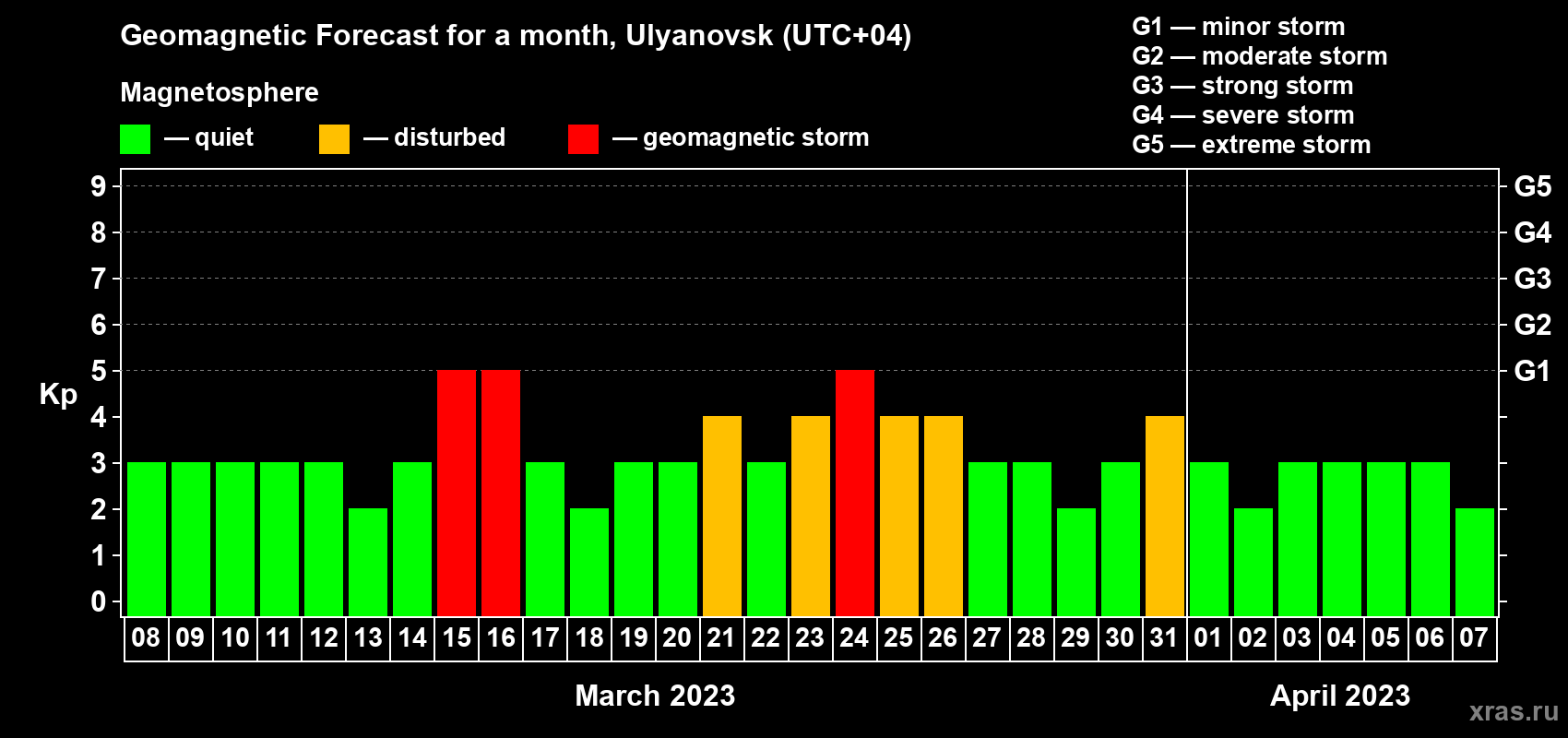Select the orange bar for March 26
The image size is (1568, 738).
tap(944, 517)
